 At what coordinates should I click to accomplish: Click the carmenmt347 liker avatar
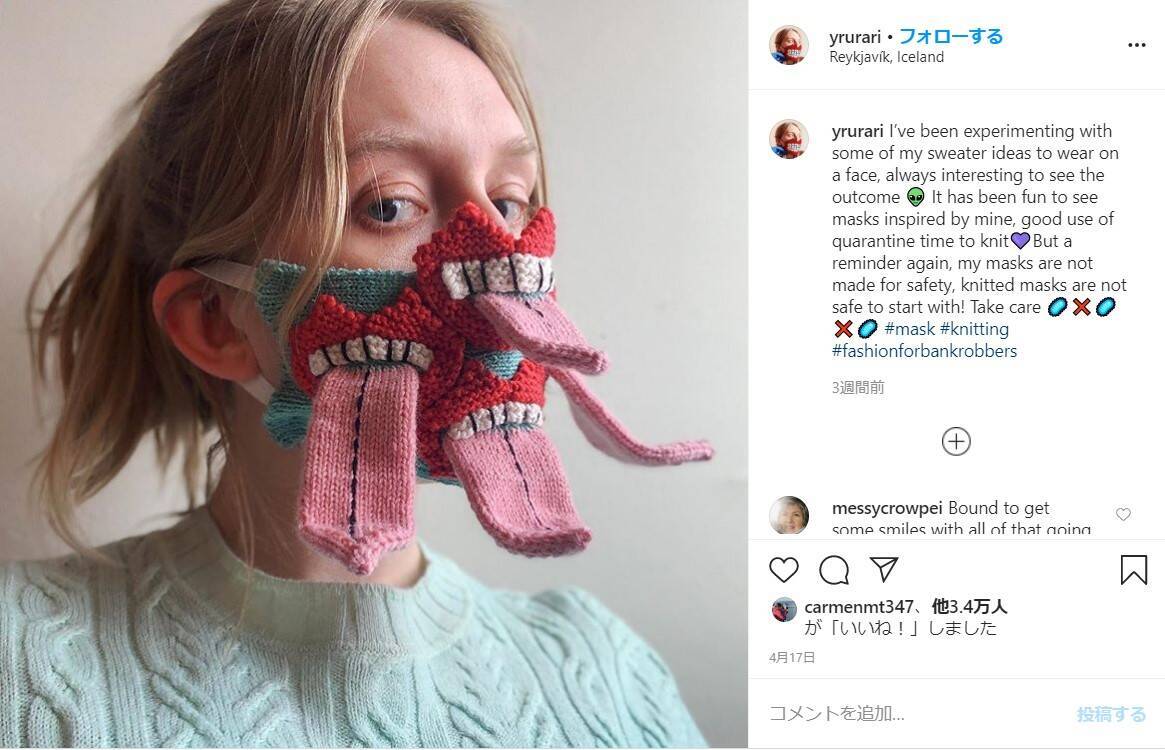[784, 609]
